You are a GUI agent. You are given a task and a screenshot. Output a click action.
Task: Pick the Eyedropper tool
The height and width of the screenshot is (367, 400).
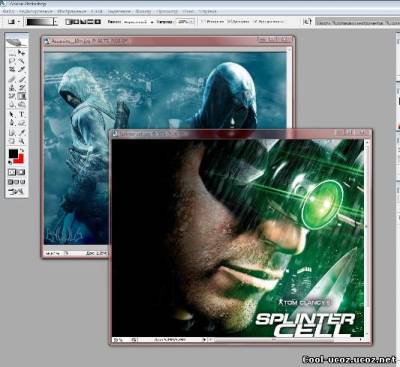pos(22,133)
